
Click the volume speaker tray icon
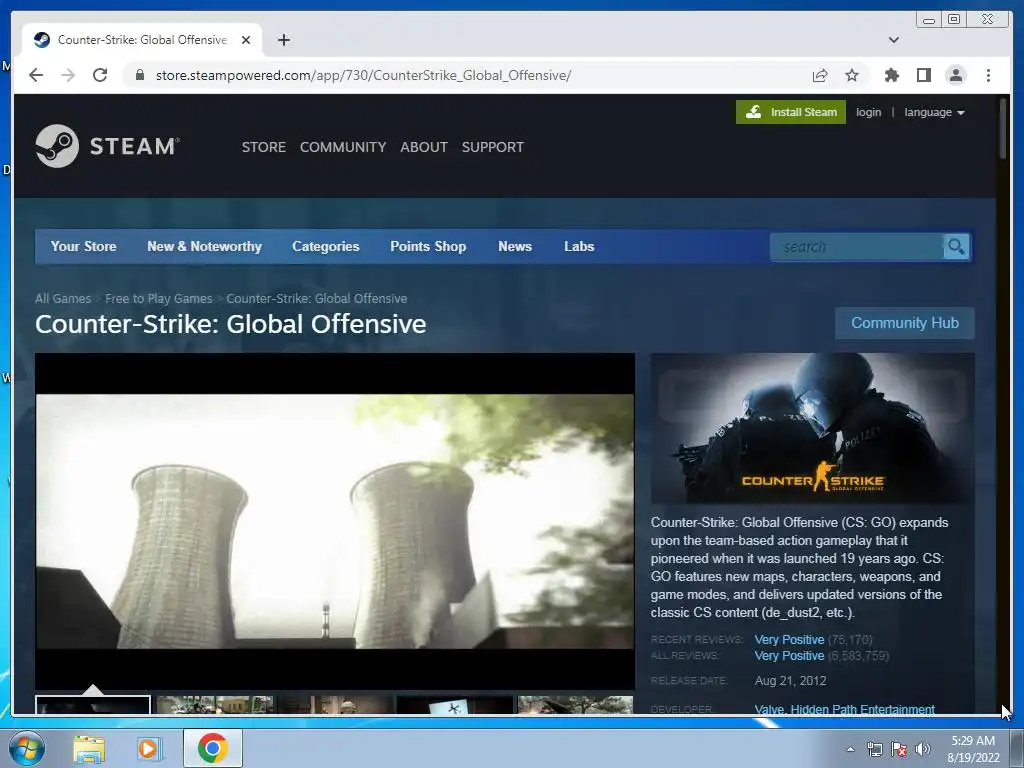click(922, 749)
